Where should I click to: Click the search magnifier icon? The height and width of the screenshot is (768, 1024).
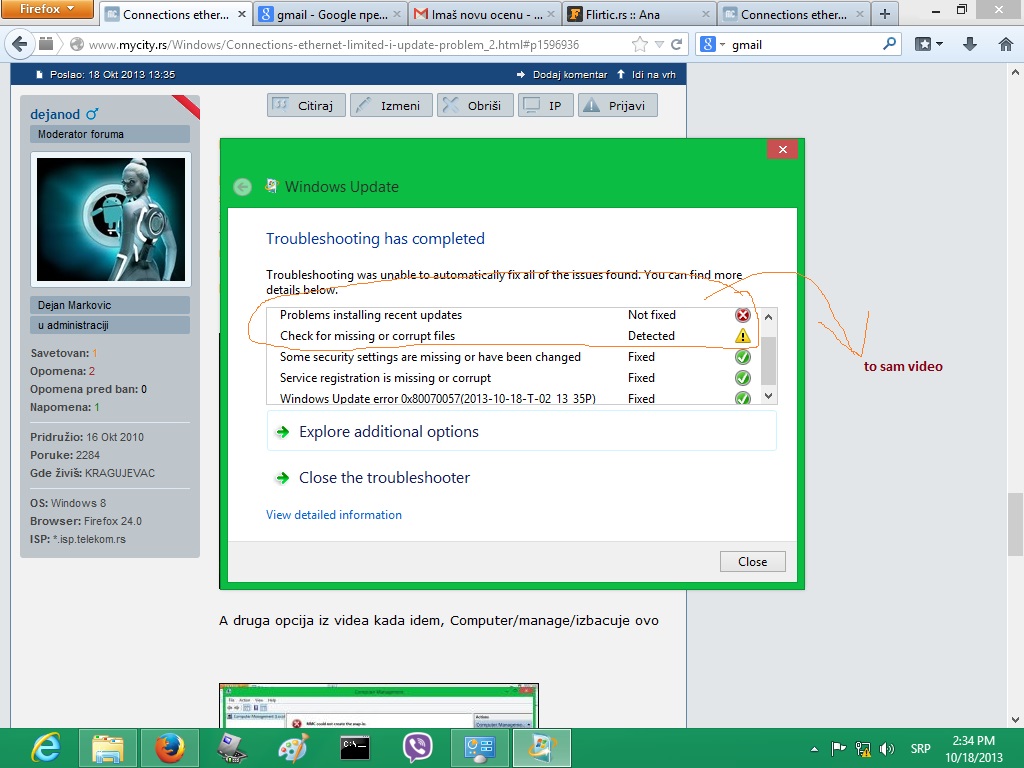point(889,44)
